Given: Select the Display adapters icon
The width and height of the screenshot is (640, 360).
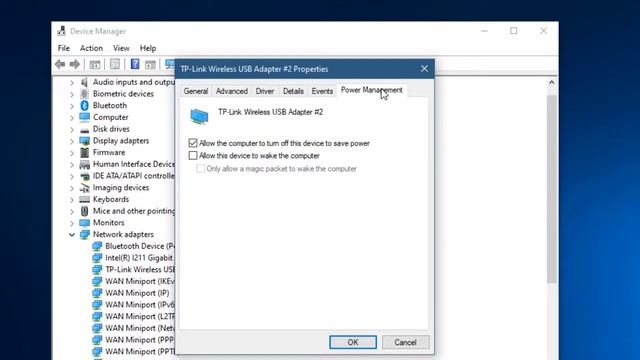Looking at the screenshot, I should [84, 141].
